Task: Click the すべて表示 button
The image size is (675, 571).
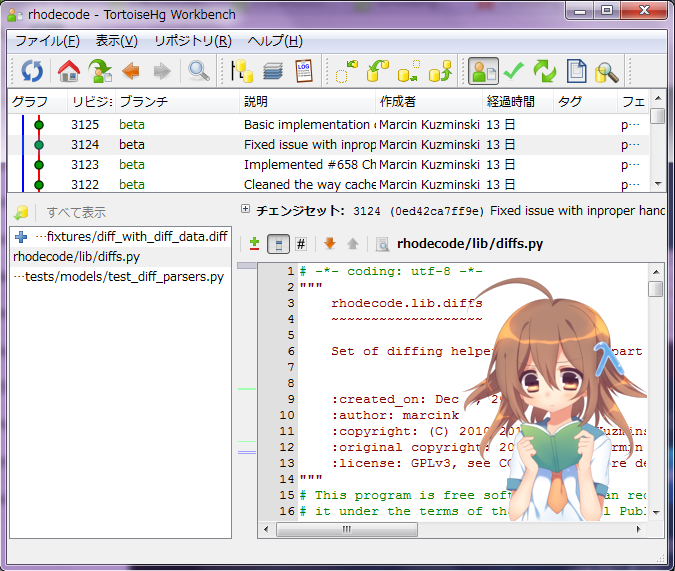Action: (x=76, y=212)
